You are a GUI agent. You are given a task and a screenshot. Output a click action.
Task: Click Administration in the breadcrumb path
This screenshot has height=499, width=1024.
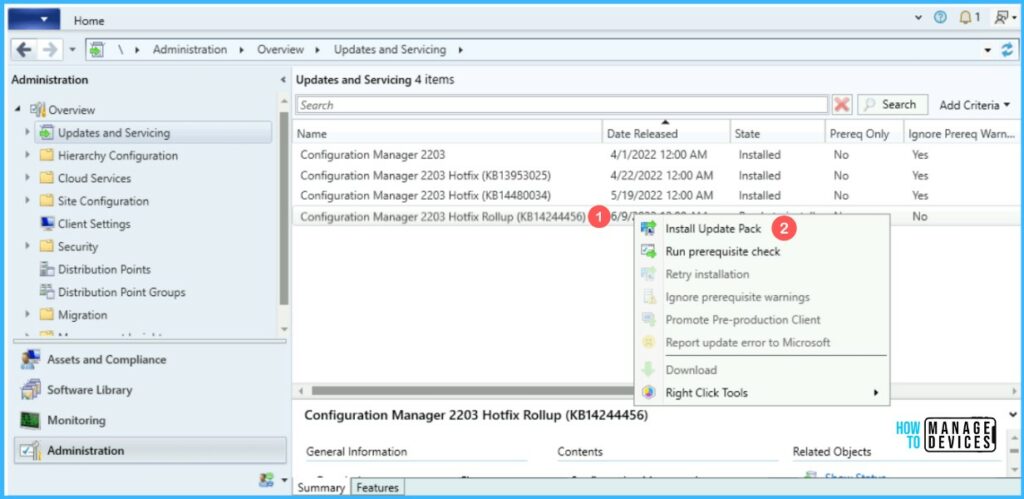[x=190, y=50]
